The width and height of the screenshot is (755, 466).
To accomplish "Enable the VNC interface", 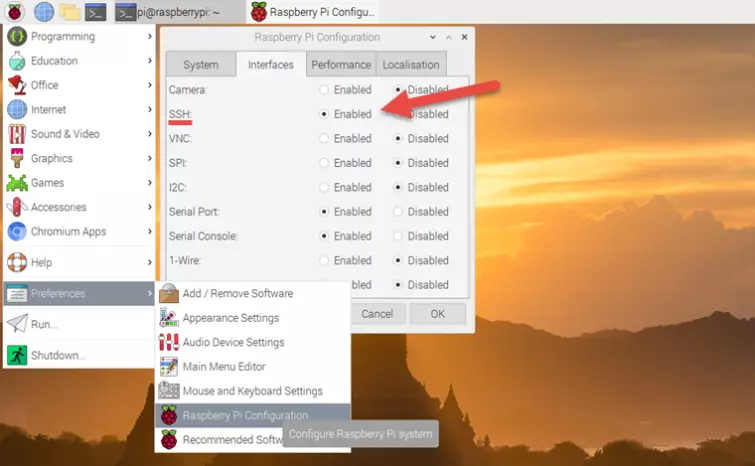I will click(324, 139).
